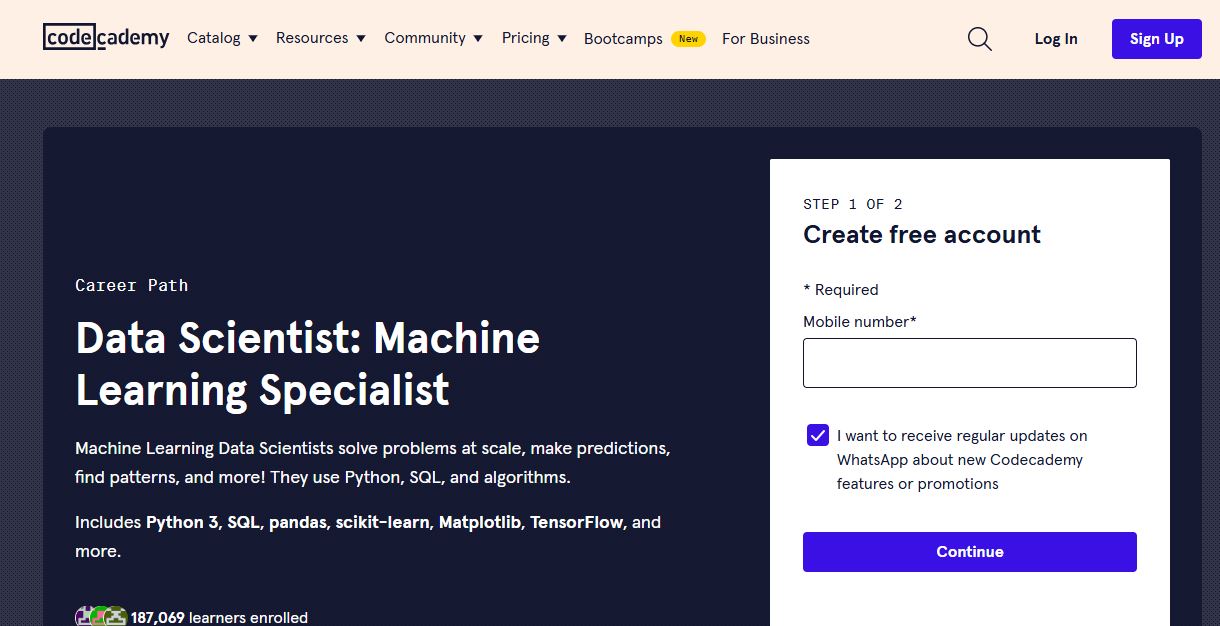The height and width of the screenshot is (626, 1220).
Task: Click the Career Path label
Action: click(x=131, y=285)
